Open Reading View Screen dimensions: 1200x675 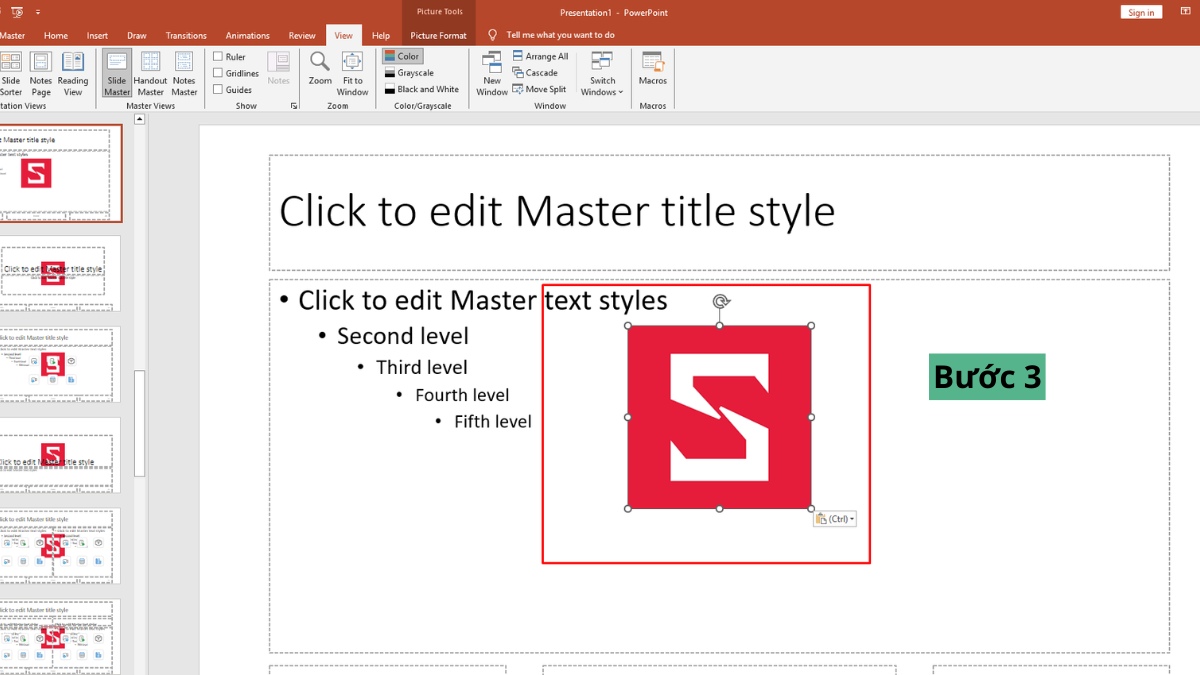73,63
